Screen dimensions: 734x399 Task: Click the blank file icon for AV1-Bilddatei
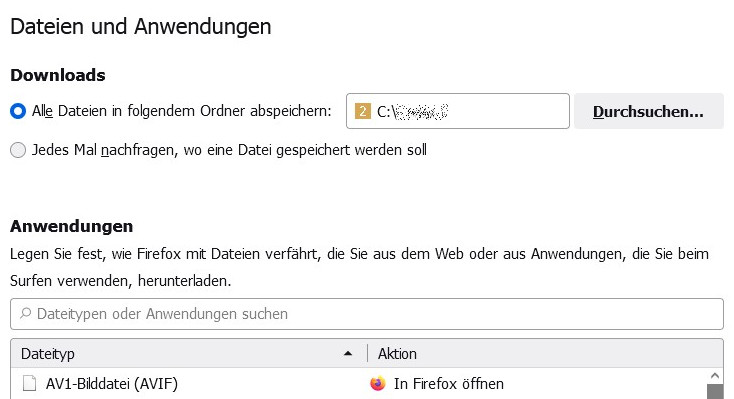point(29,384)
